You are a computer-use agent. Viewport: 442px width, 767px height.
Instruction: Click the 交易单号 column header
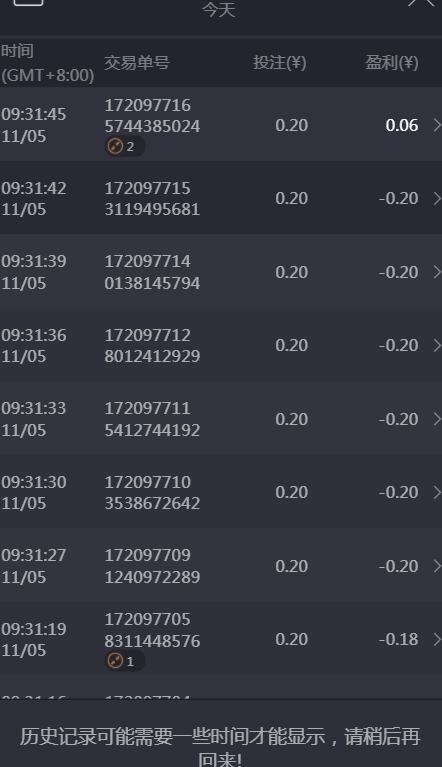point(137,63)
